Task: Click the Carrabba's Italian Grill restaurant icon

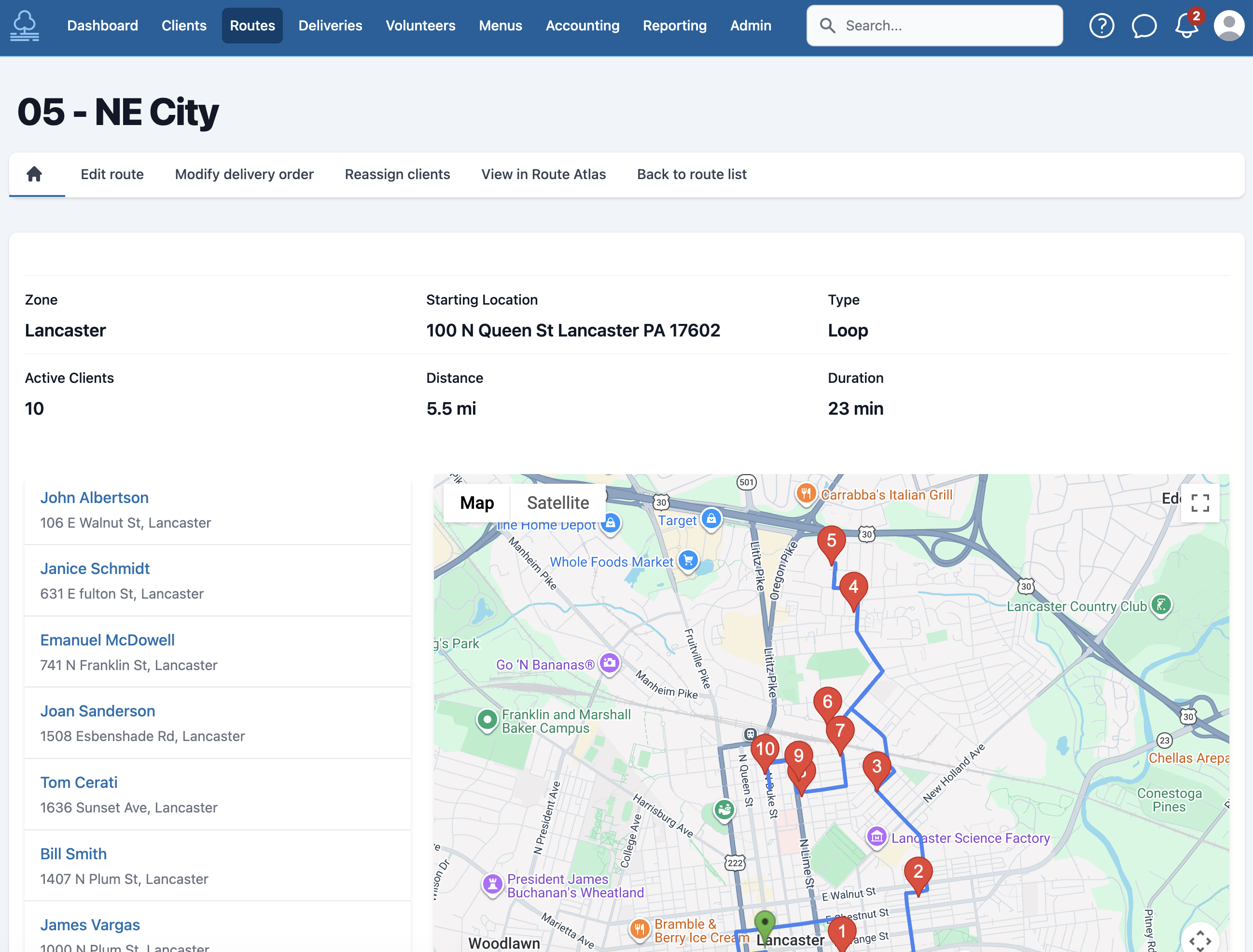Action: click(x=806, y=493)
